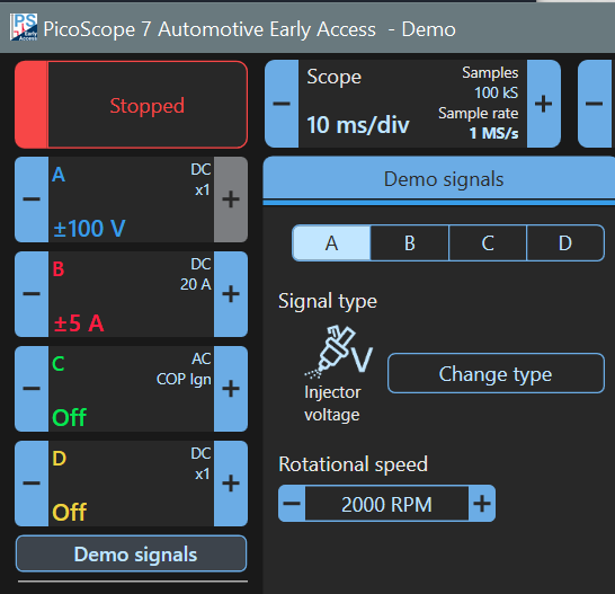Click the 2000 RPM speed field
Screen dimensions: 615x594
tap(387, 503)
